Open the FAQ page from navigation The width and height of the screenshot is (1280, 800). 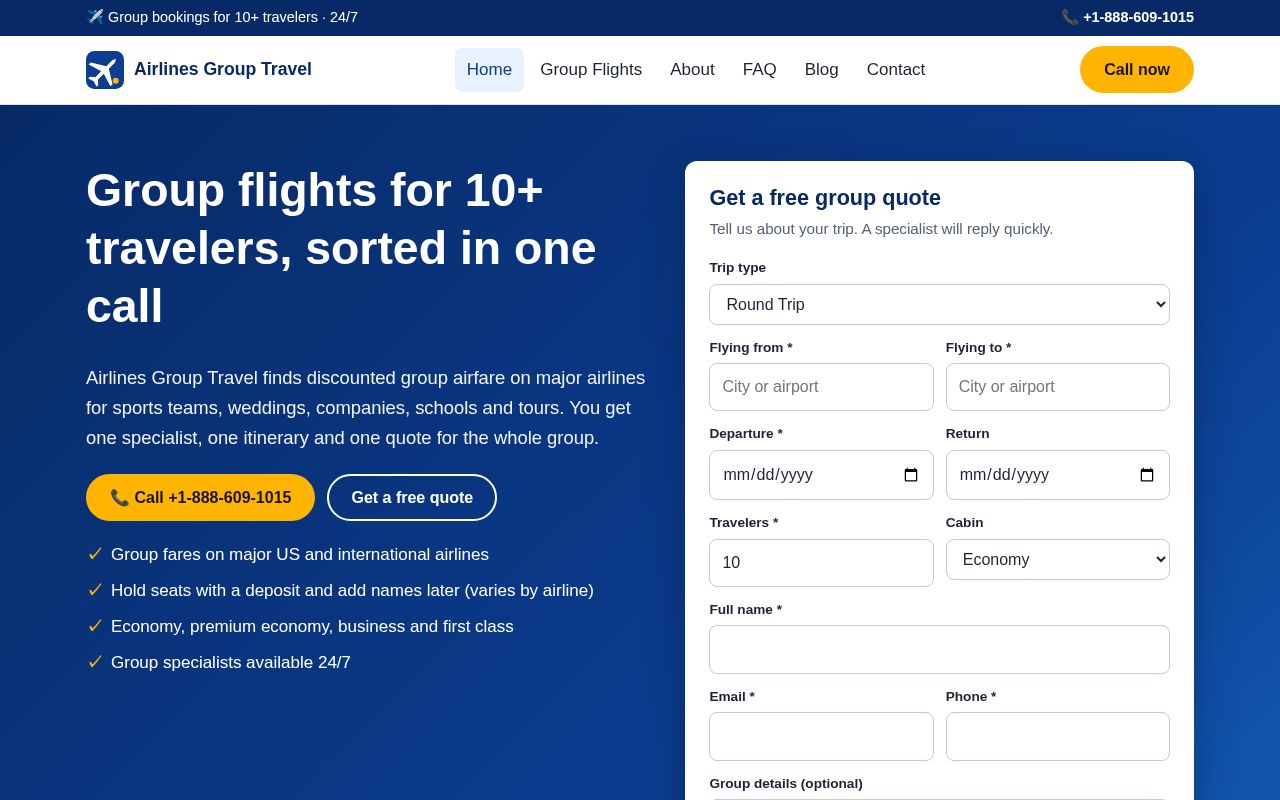coord(760,70)
